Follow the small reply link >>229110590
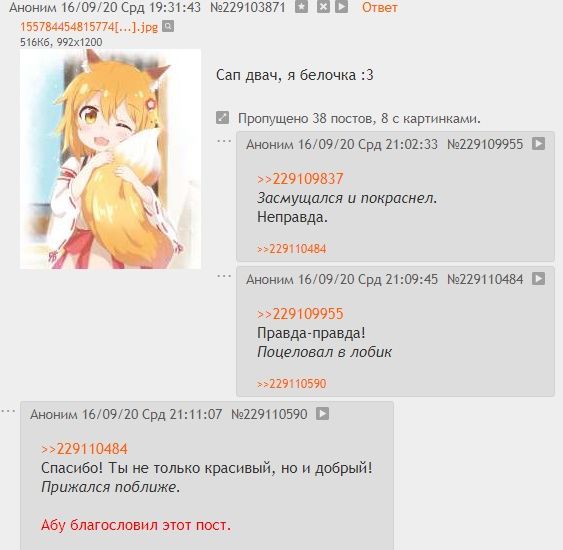This screenshot has height=550, width=563. (x=292, y=384)
